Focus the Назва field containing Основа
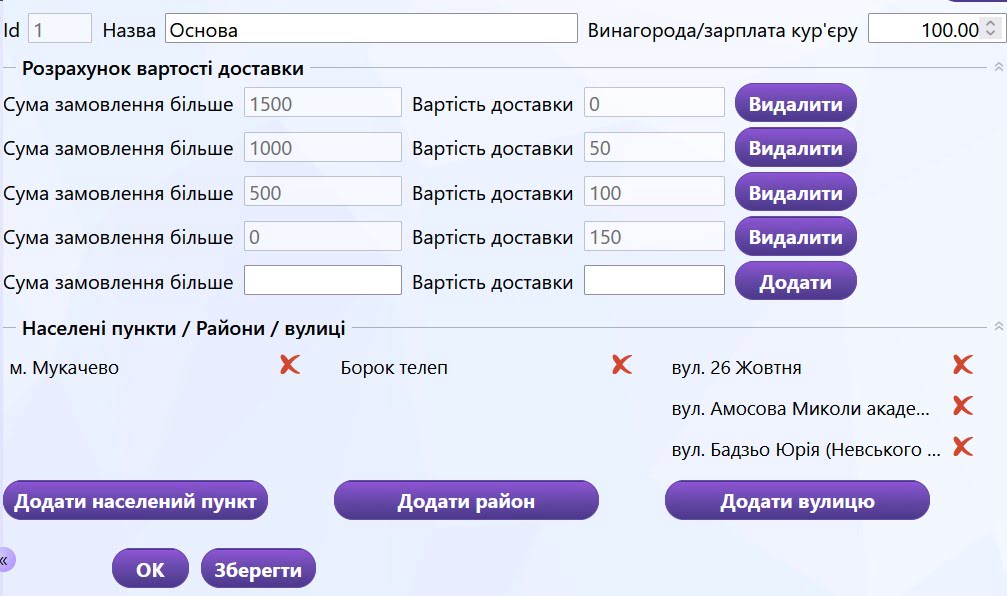Viewport: 1007px width, 596px height. pyautogui.click(x=371, y=29)
